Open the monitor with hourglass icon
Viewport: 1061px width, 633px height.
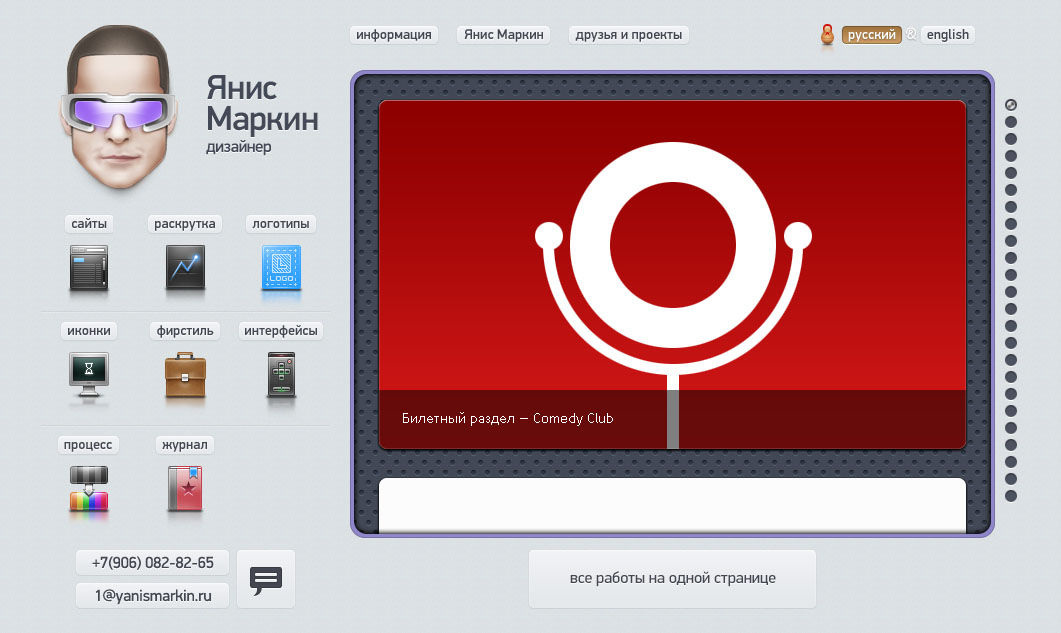click(x=89, y=374)
